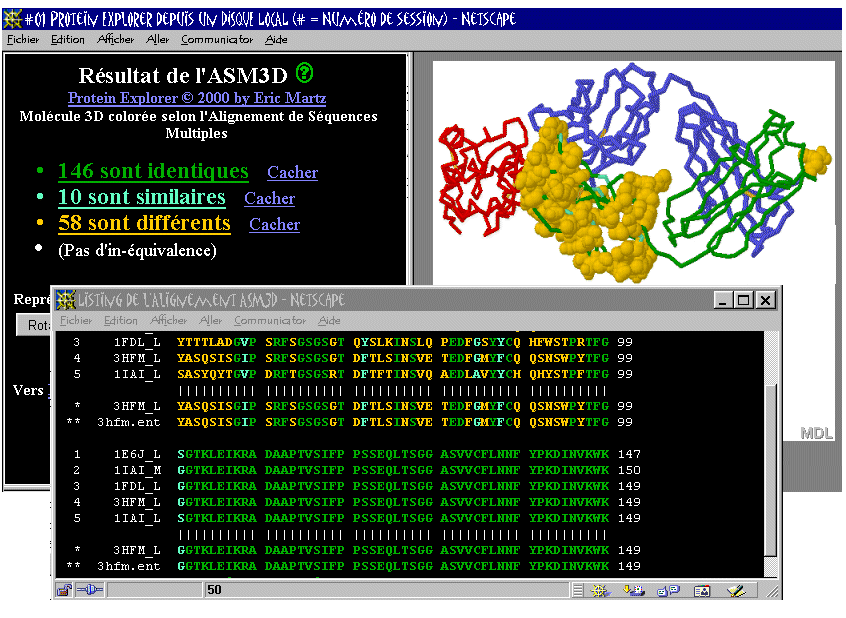Viewport: 846px width, 618px height.
Task: Open Communicator menu in Protein Explorer window
Action: coord(217,39)
